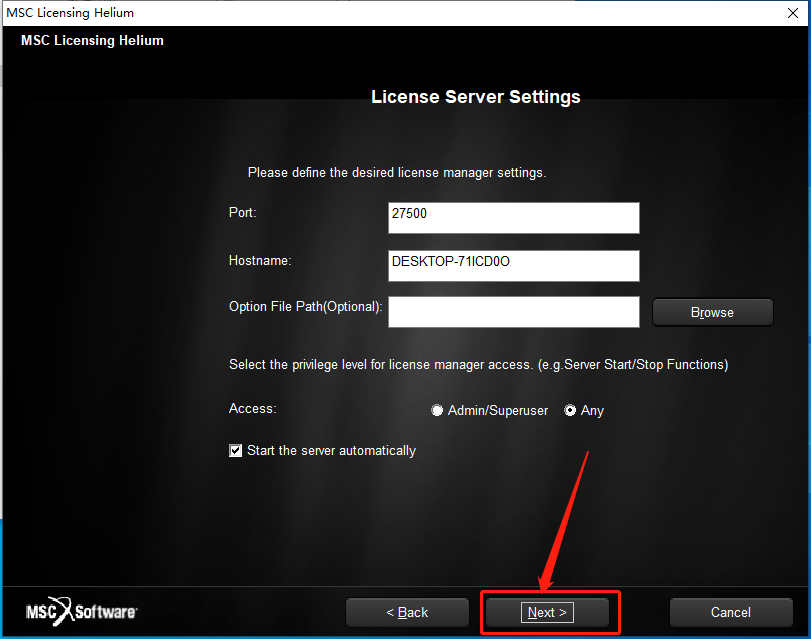The image size is (811, 639).
Task: Click the License Server Settings heading
Action: (476, 97)
